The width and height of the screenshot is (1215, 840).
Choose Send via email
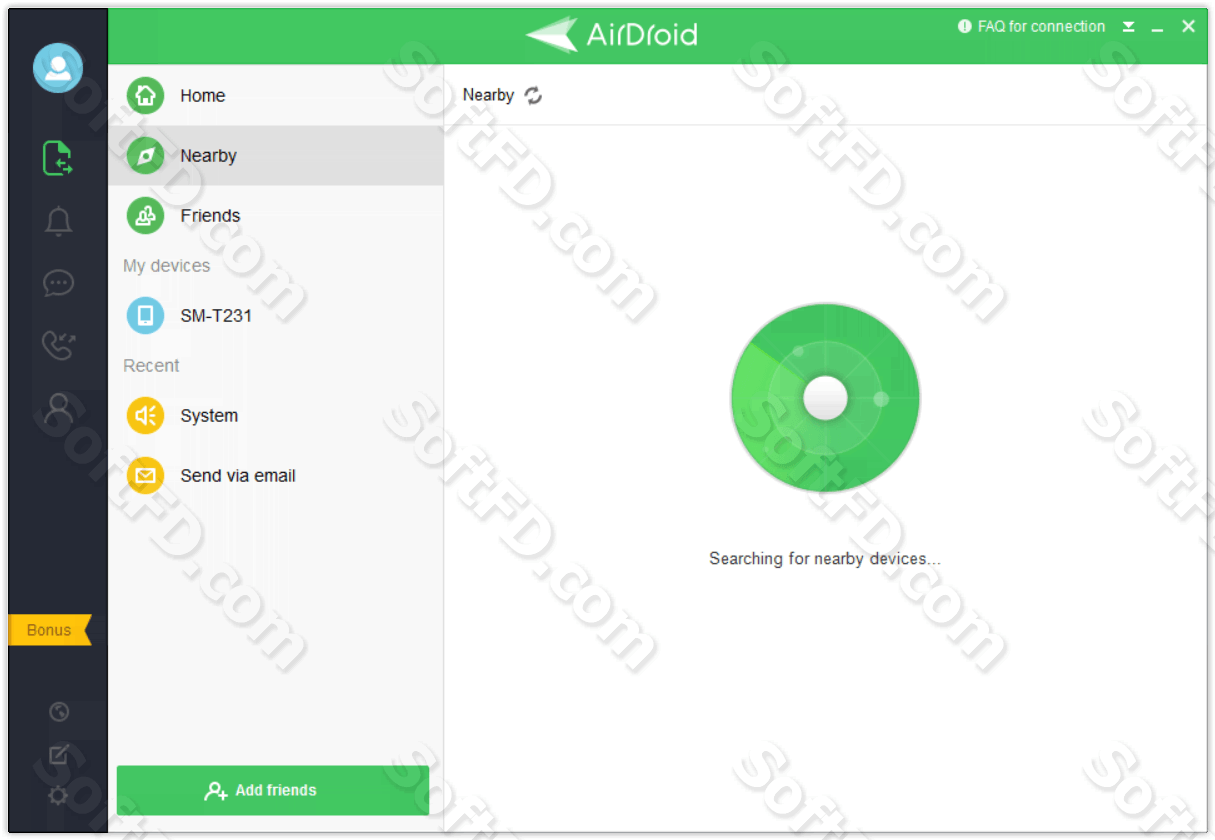click(x=275, y=475)
